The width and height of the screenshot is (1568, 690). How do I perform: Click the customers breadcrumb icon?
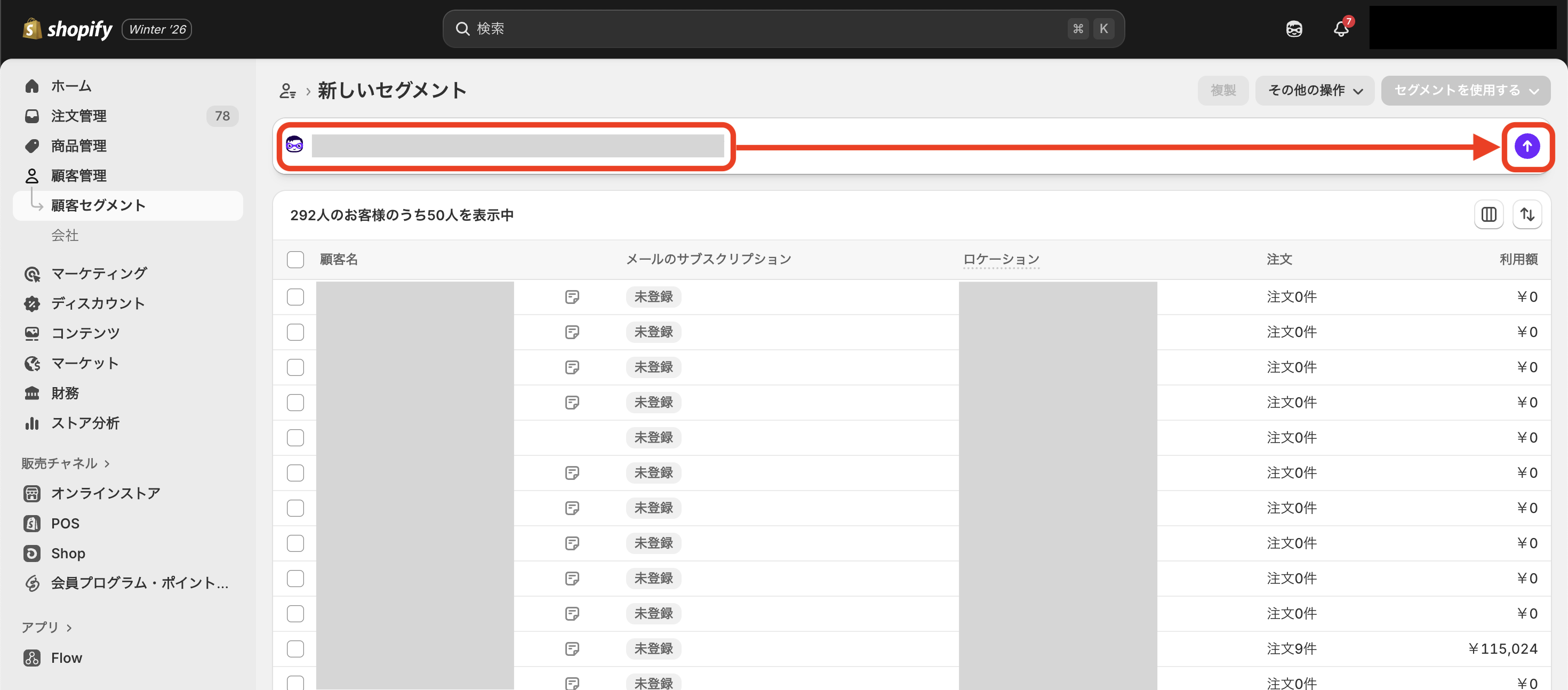pyautogui.click(x=287, y=91)
